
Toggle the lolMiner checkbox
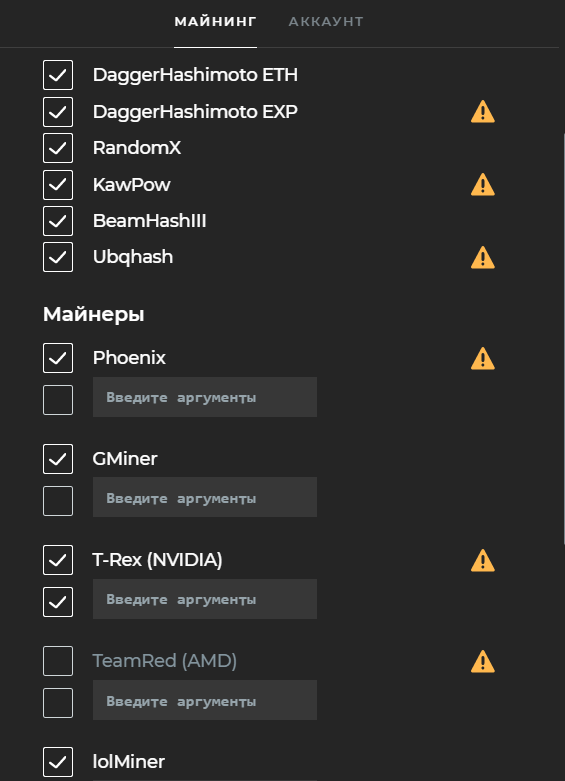58,762
